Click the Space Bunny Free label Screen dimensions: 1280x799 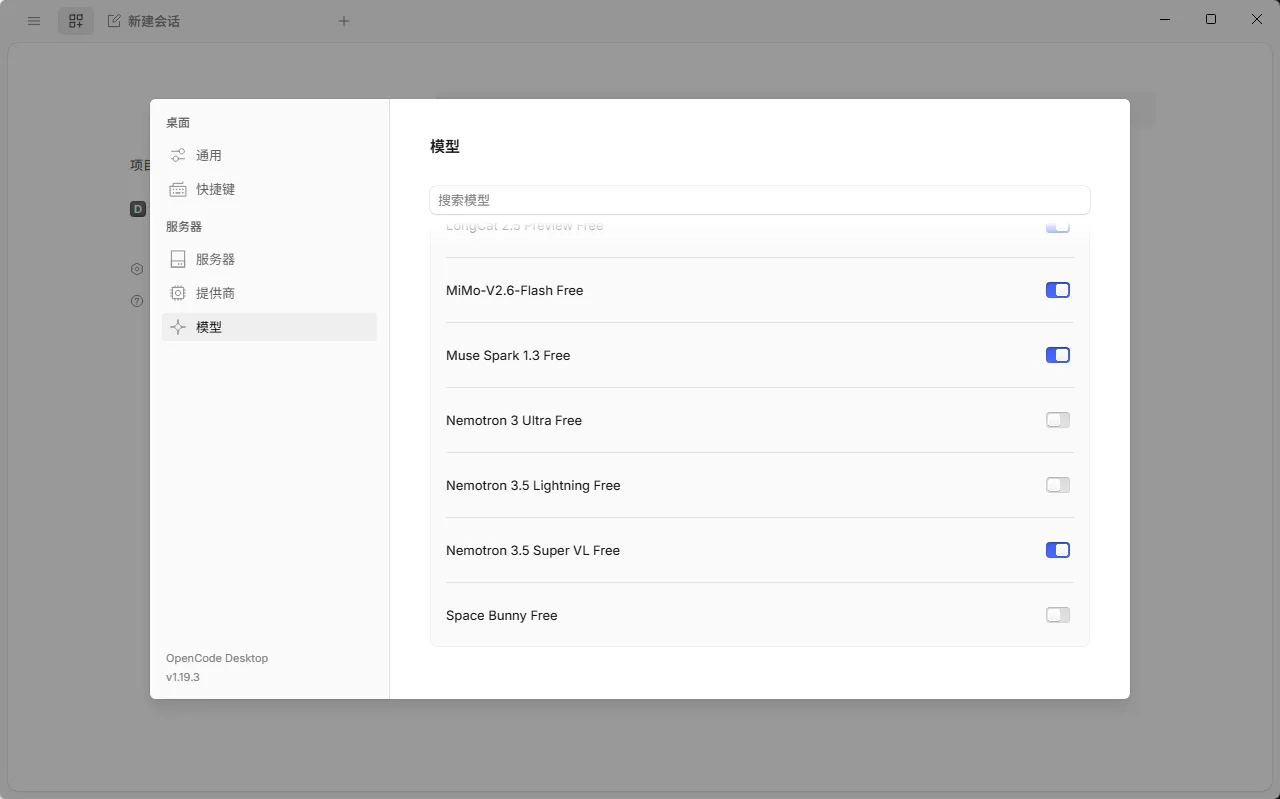502,615
